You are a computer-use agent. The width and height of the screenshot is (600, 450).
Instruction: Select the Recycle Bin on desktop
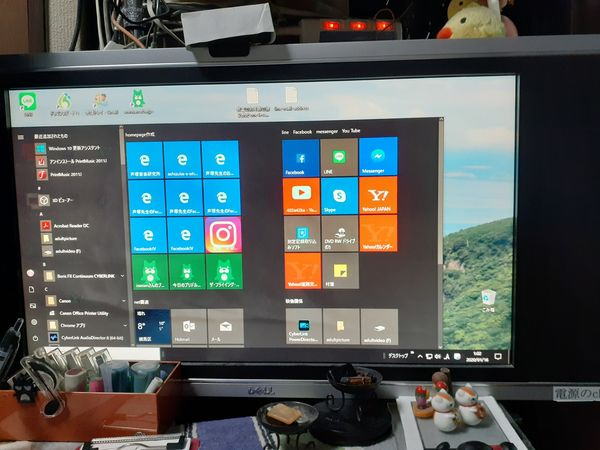click(x=488, y=301)
